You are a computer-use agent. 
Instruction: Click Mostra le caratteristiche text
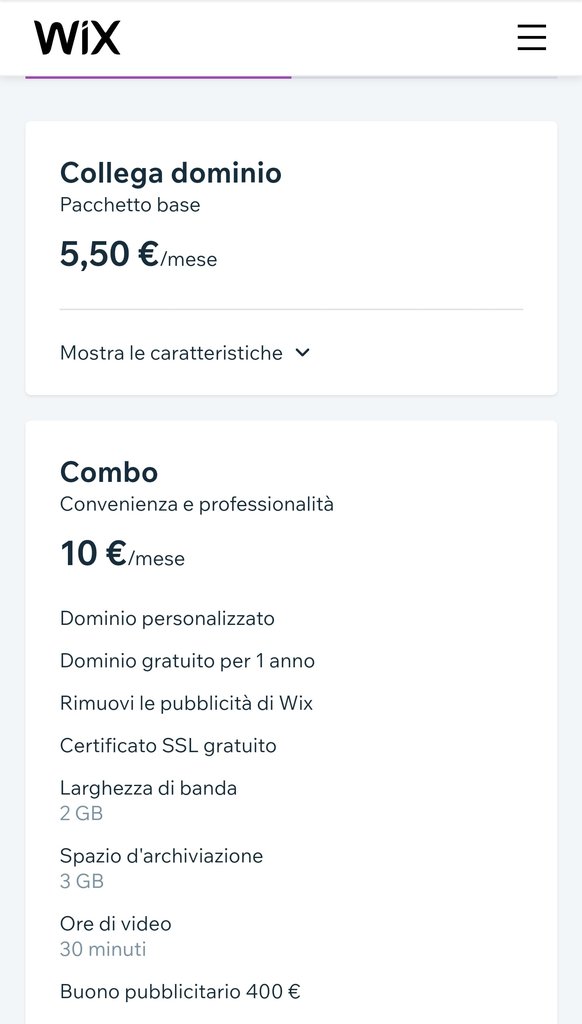click(171, 353)
